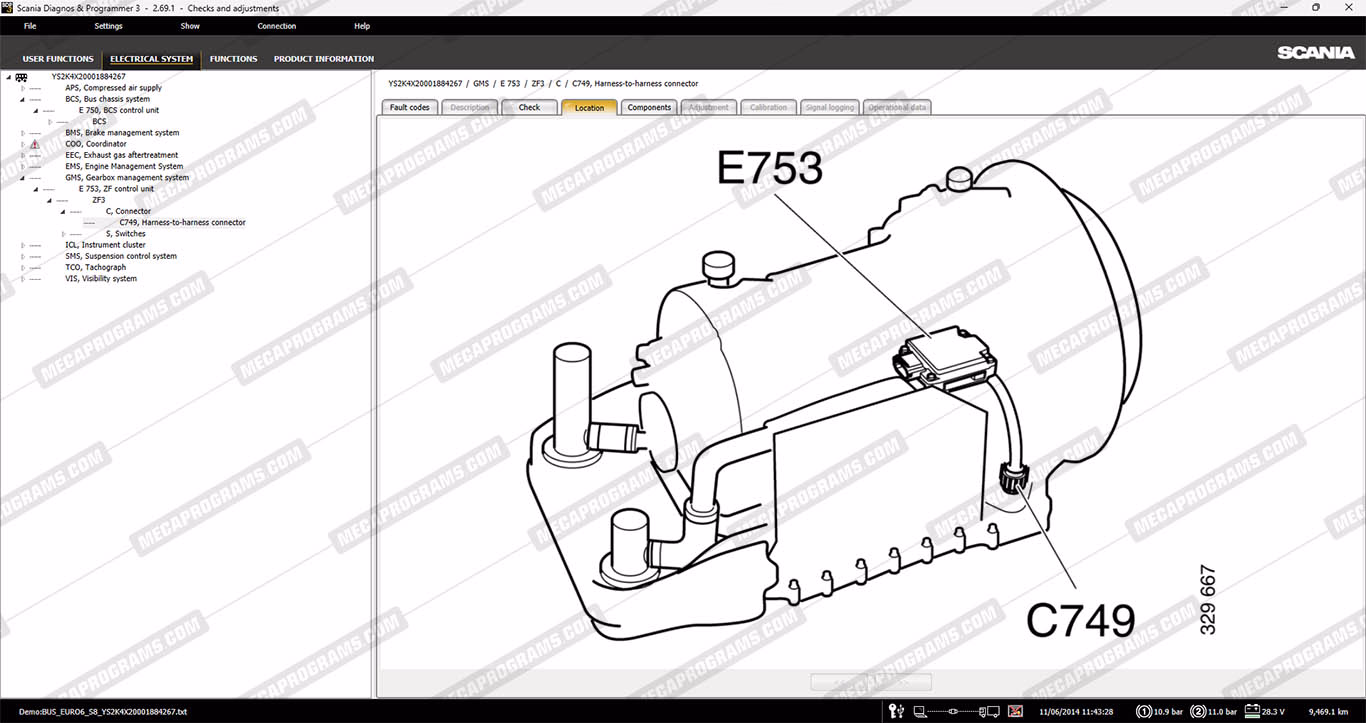The height and width of the screenshot is (723, 1366).
Task: Click the red crossed-out status icon
Action: point(1015,711)
